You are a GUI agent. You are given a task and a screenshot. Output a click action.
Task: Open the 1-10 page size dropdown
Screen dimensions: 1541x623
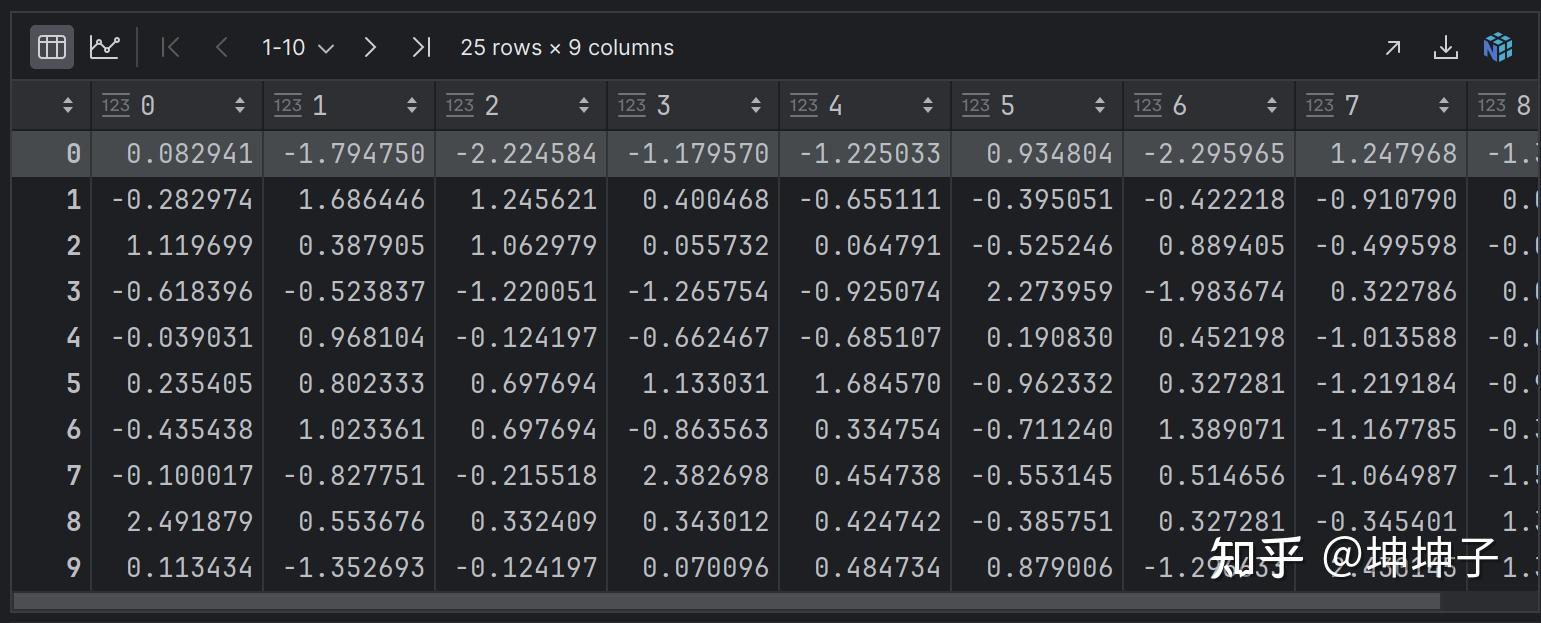(297, 47)
